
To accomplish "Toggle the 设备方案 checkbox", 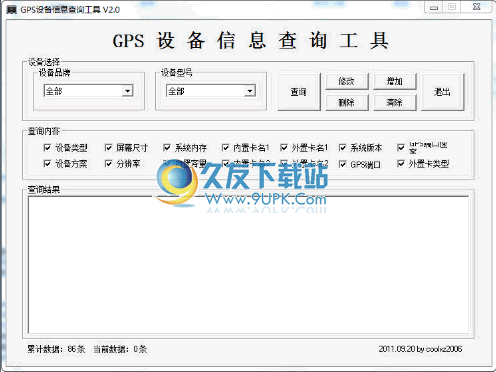I will pos(47,164).
